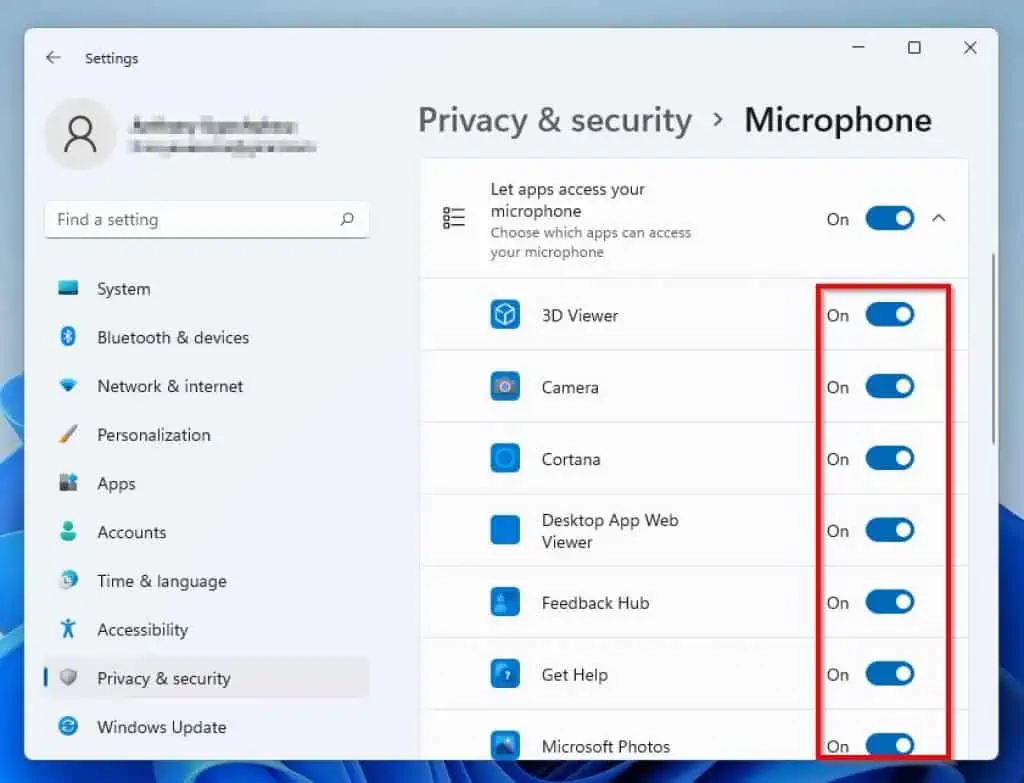
Task: Switch off Get Help microphone access
Action: (888, 674)
